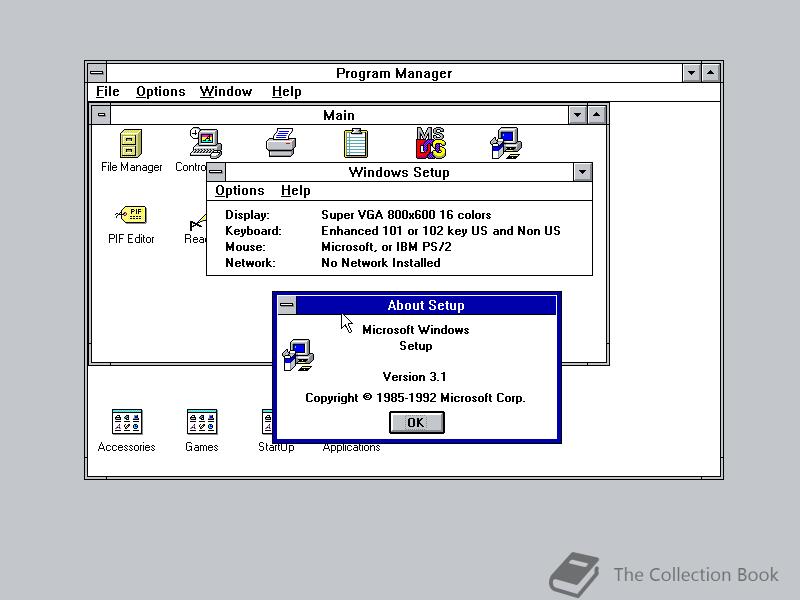Minimize the Program Manager window
800x600 pixels.
pos(691,73)
